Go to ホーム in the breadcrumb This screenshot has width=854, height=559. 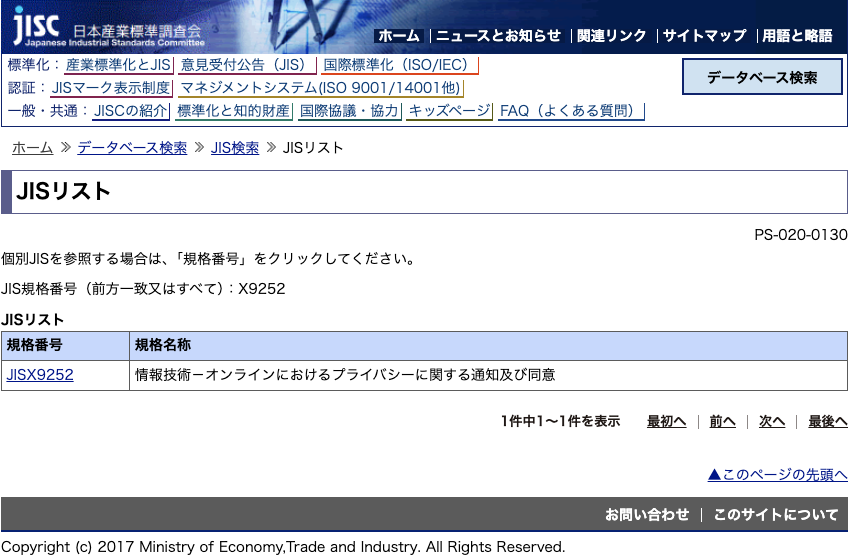coord(33,148)
